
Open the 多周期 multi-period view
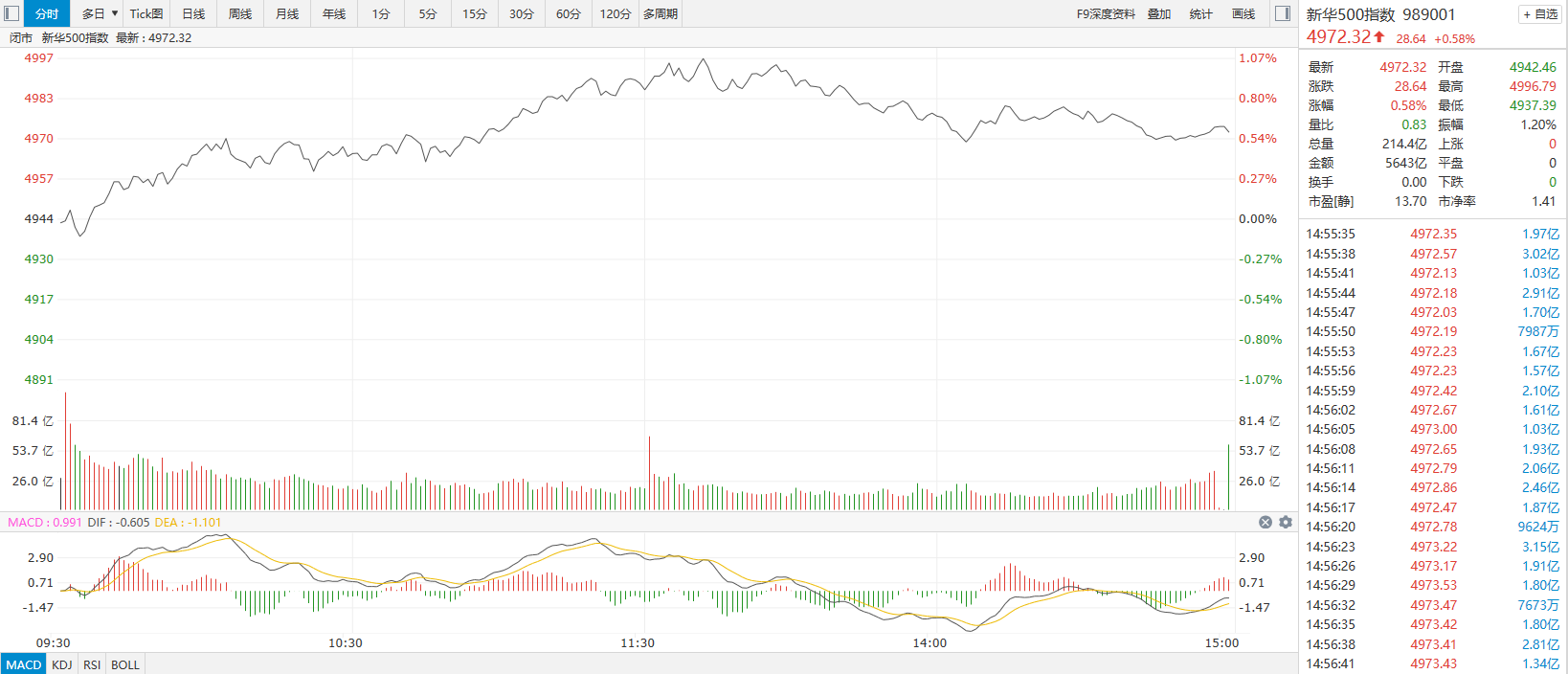coord(661,13)
